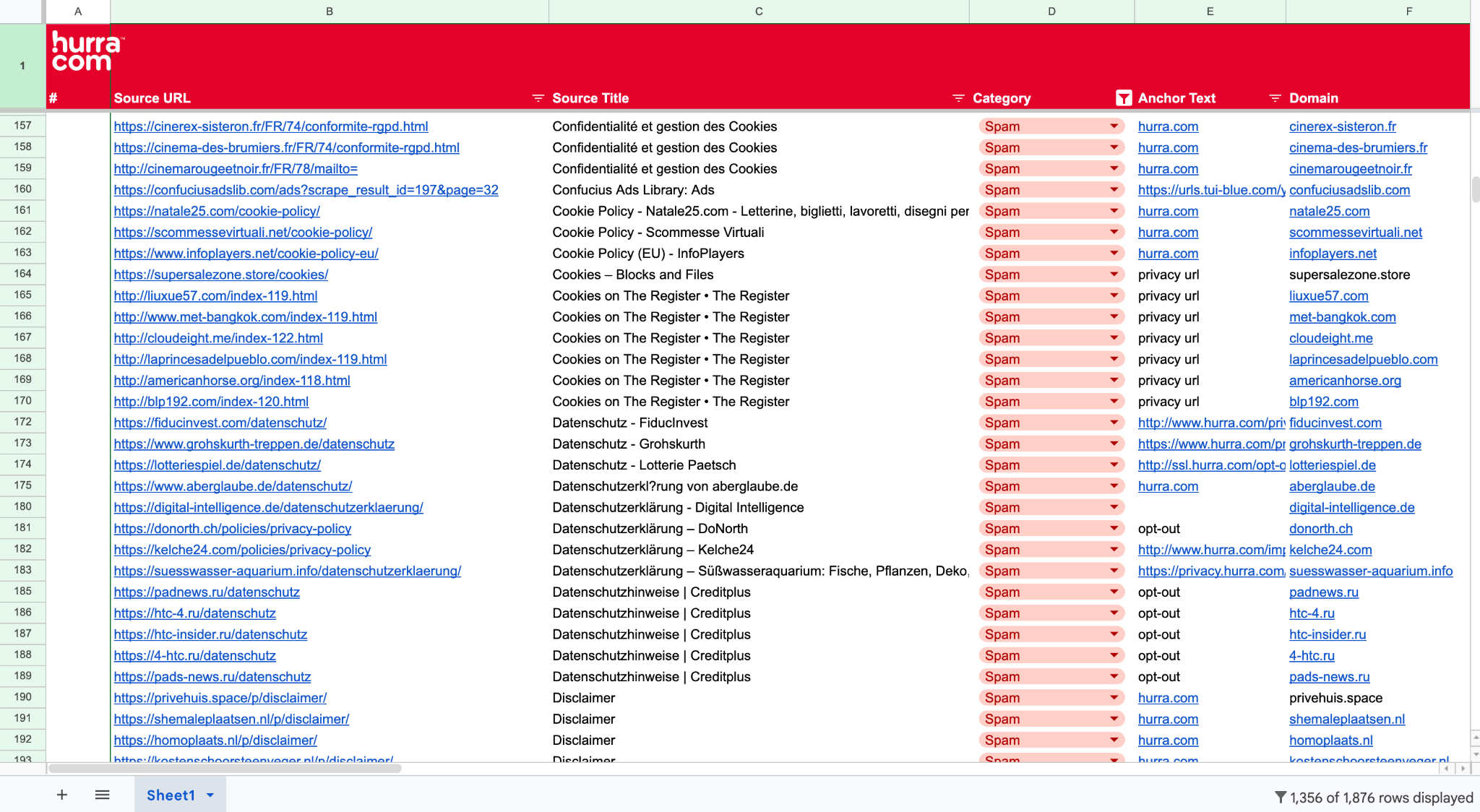Add a new sheet with the plus icon
The height and width of the screenshot is (812, 1480).
click(x=62, y=795)
